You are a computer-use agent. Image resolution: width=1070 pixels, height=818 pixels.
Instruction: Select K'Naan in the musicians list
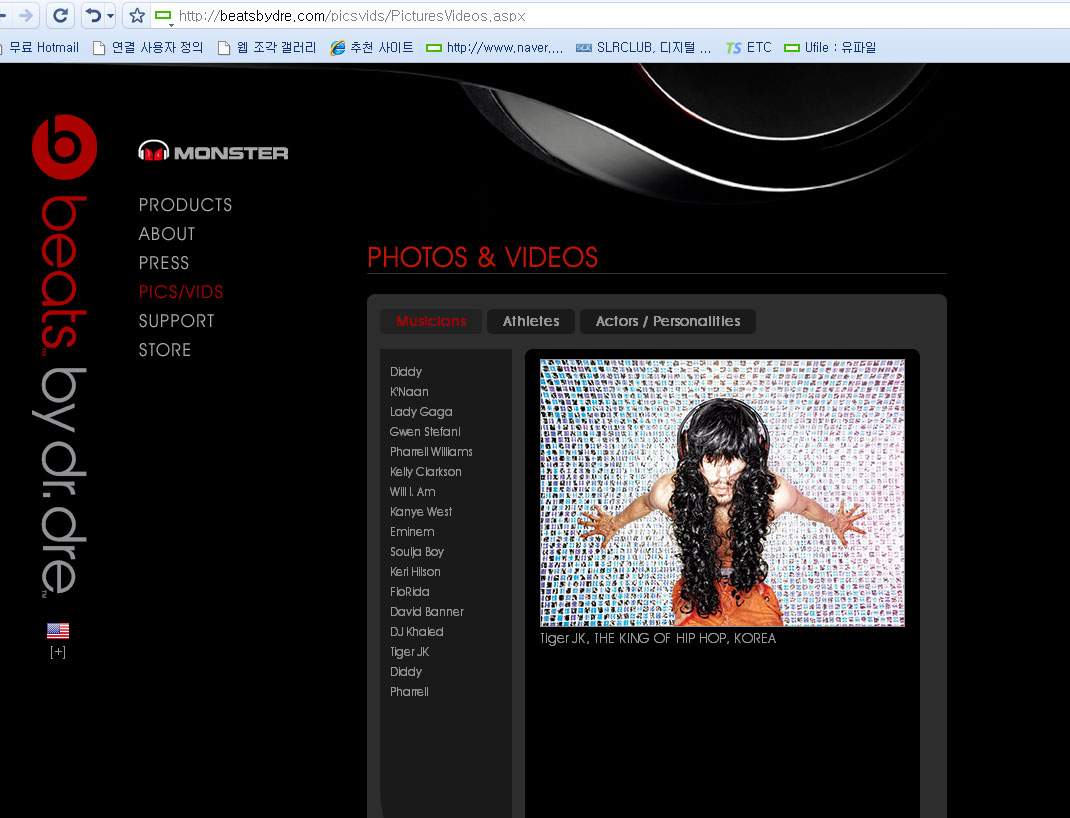pos(409,392)
